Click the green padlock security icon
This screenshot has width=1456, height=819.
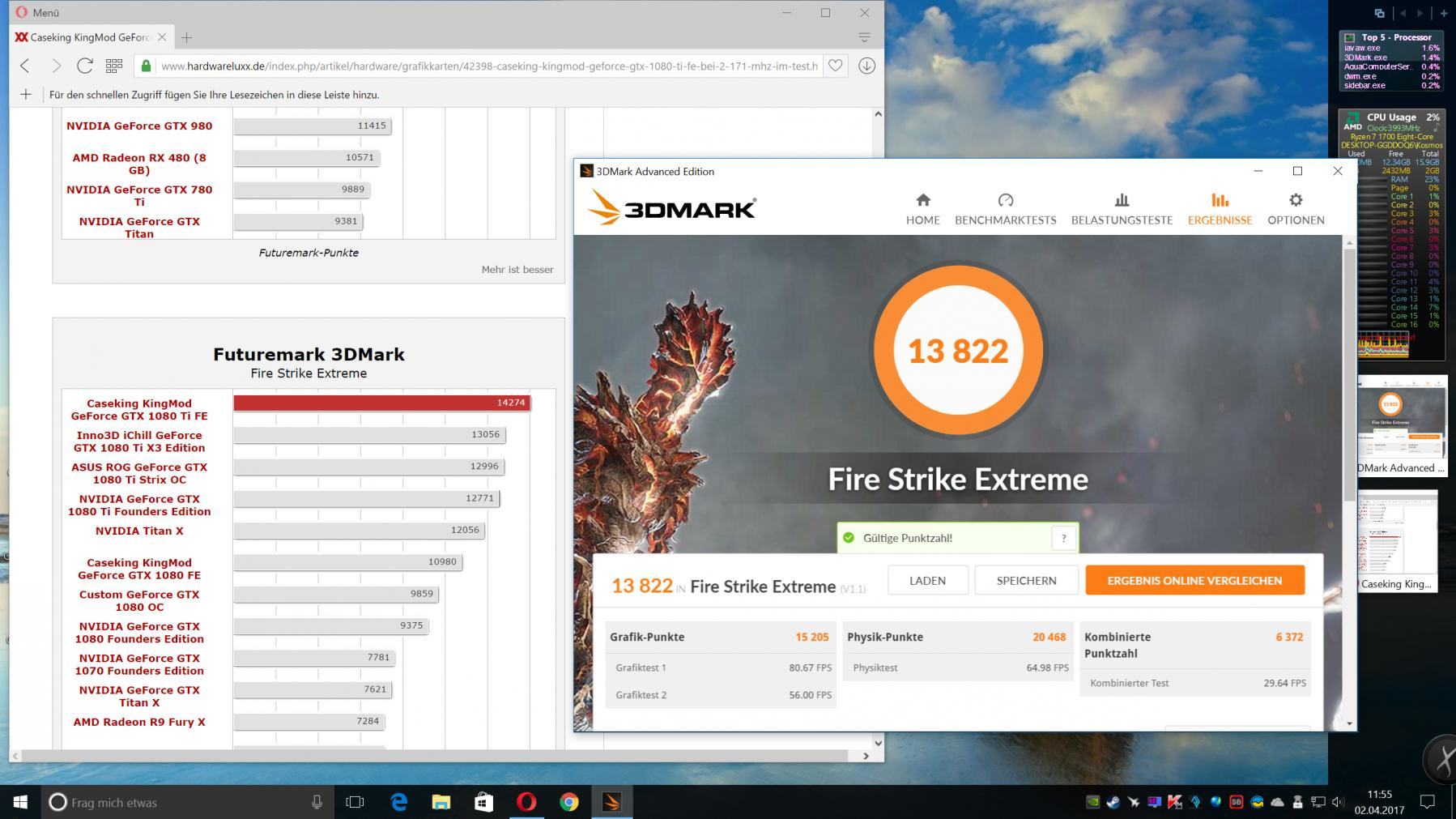point(145,66)
